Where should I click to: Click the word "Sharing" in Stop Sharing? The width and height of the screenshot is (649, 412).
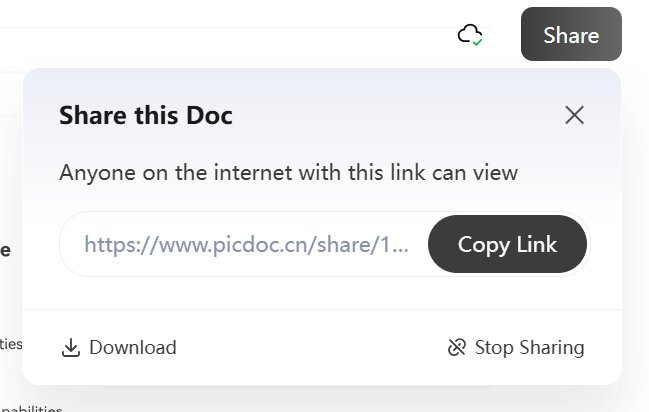coord(551,348)
